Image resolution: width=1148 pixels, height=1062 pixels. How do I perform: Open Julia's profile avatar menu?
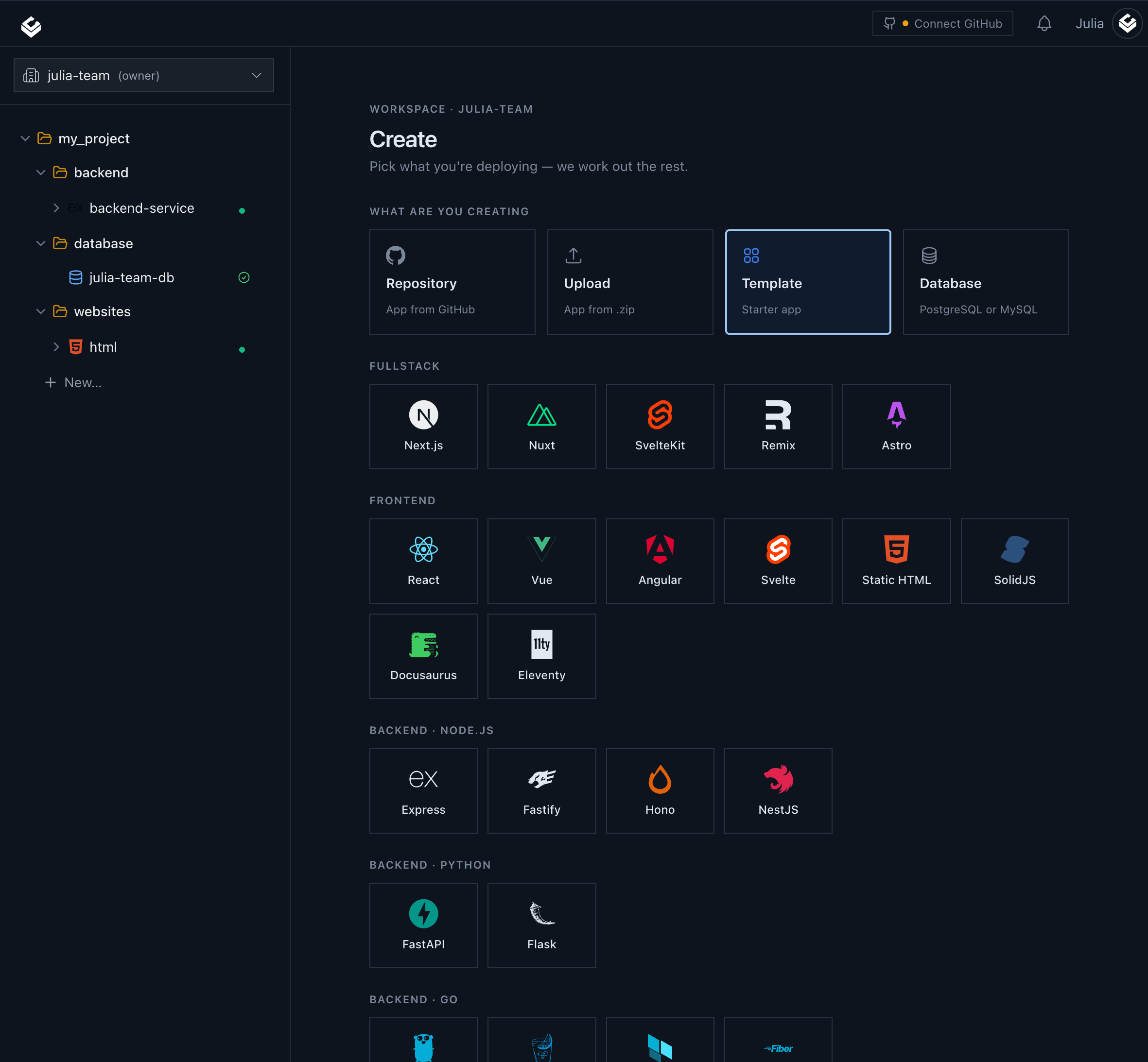tap(1127, 23)
